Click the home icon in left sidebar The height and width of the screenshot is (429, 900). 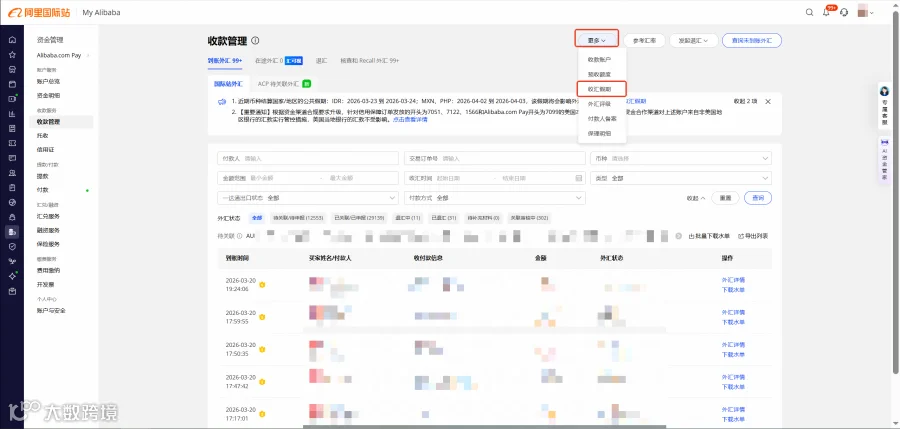[x=12, y=40]
